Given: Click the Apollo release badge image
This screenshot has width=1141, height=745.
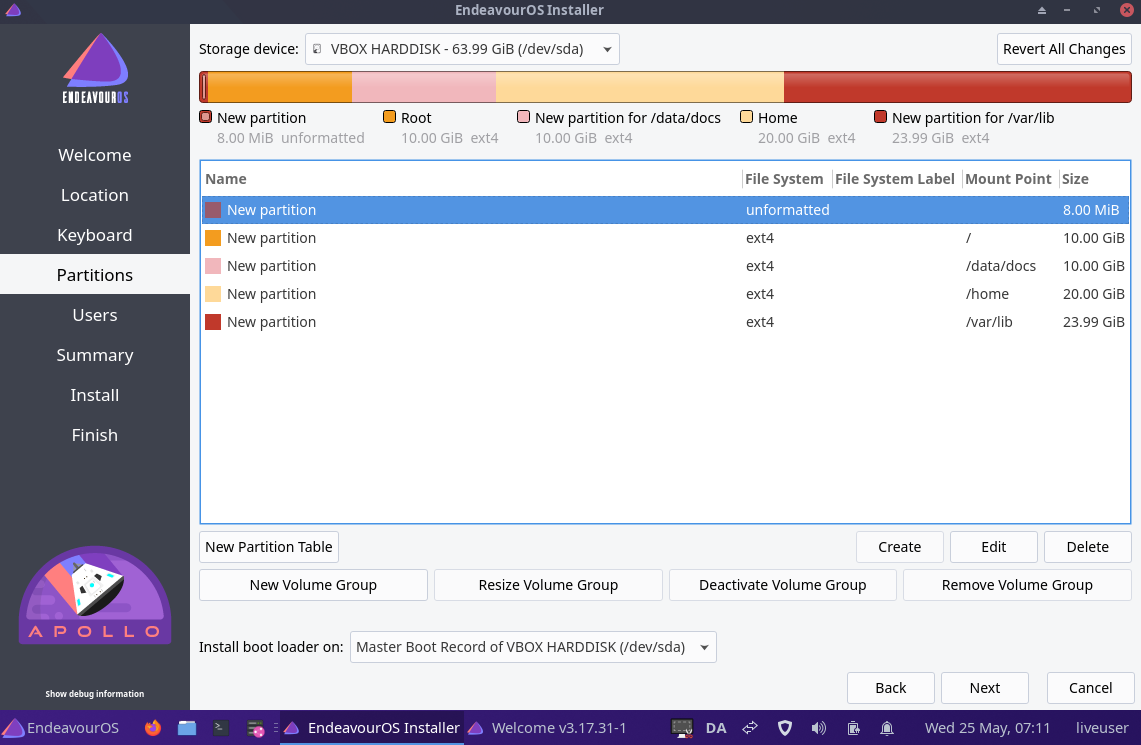Looking at the screenshot, I should (95, 595).
